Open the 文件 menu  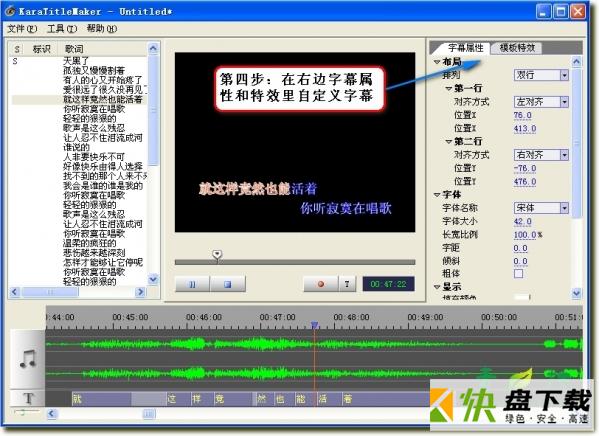(x=22, y=29)
